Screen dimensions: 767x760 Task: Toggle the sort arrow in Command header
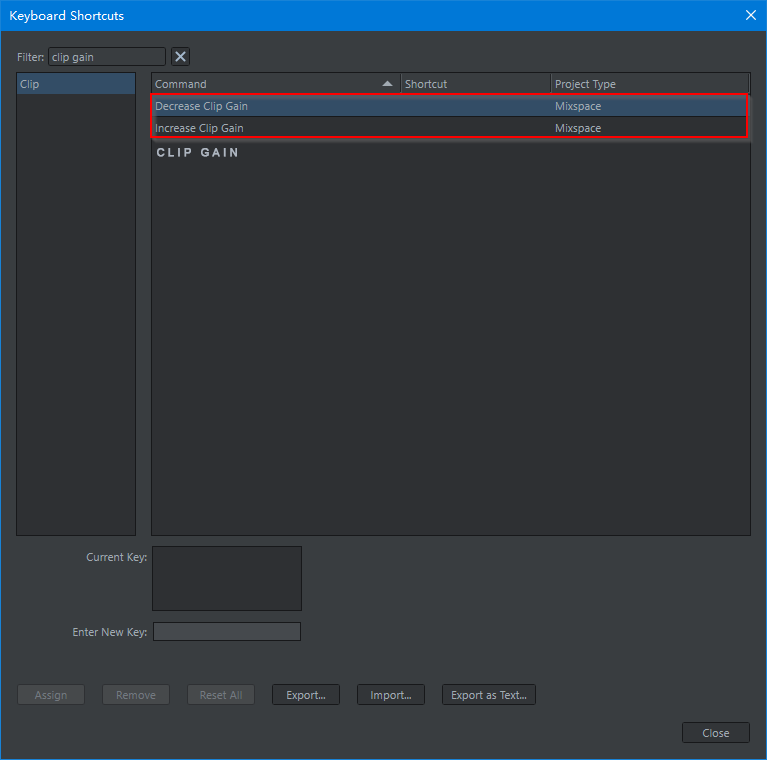point(387,84)
